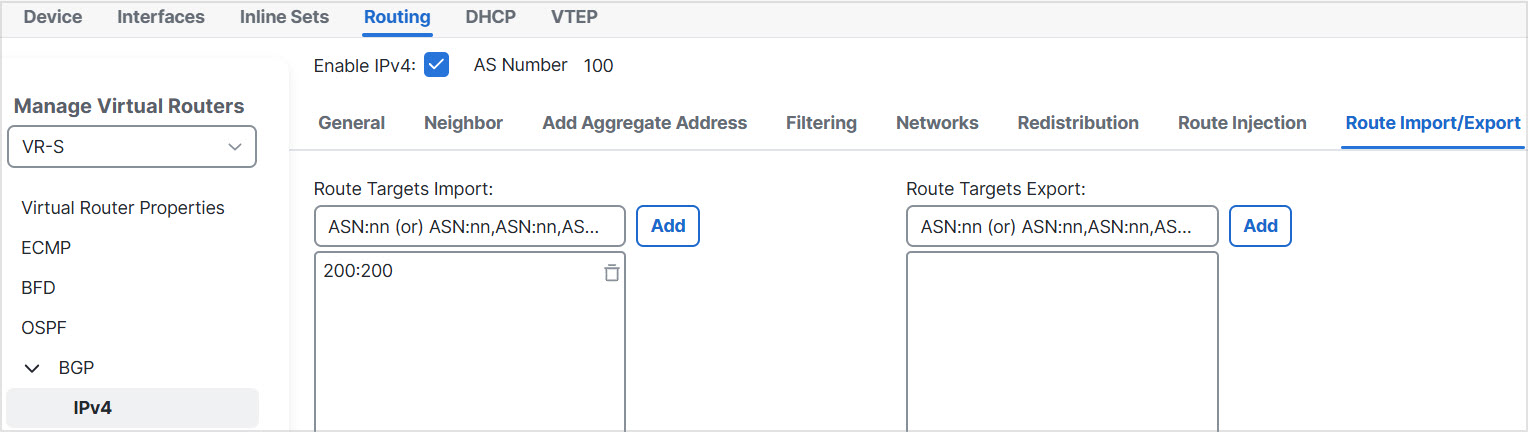Open the Route Injection tab
The height and width of the screenshot is (432, 1528).
(x=1241, y=123)
